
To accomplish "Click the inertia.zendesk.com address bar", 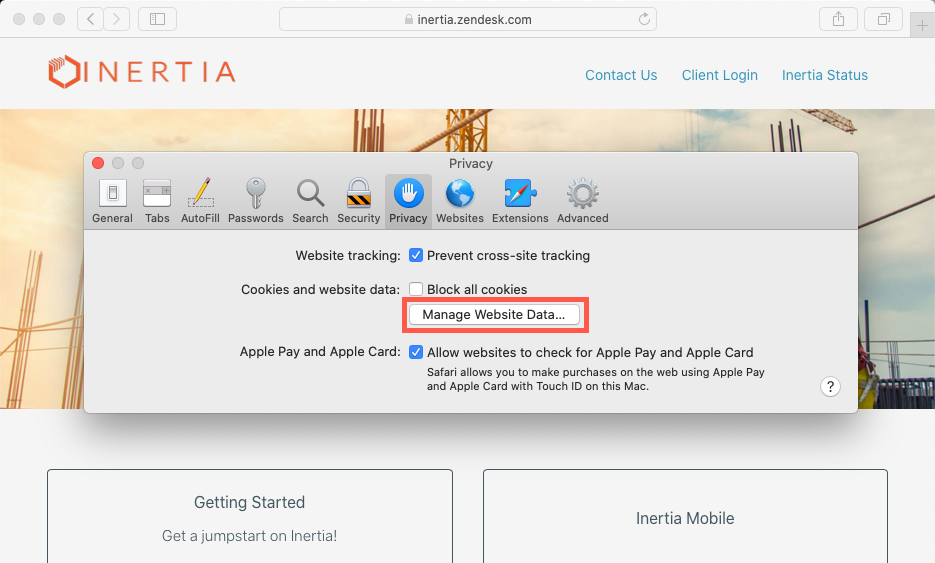I will click(468, 19).
